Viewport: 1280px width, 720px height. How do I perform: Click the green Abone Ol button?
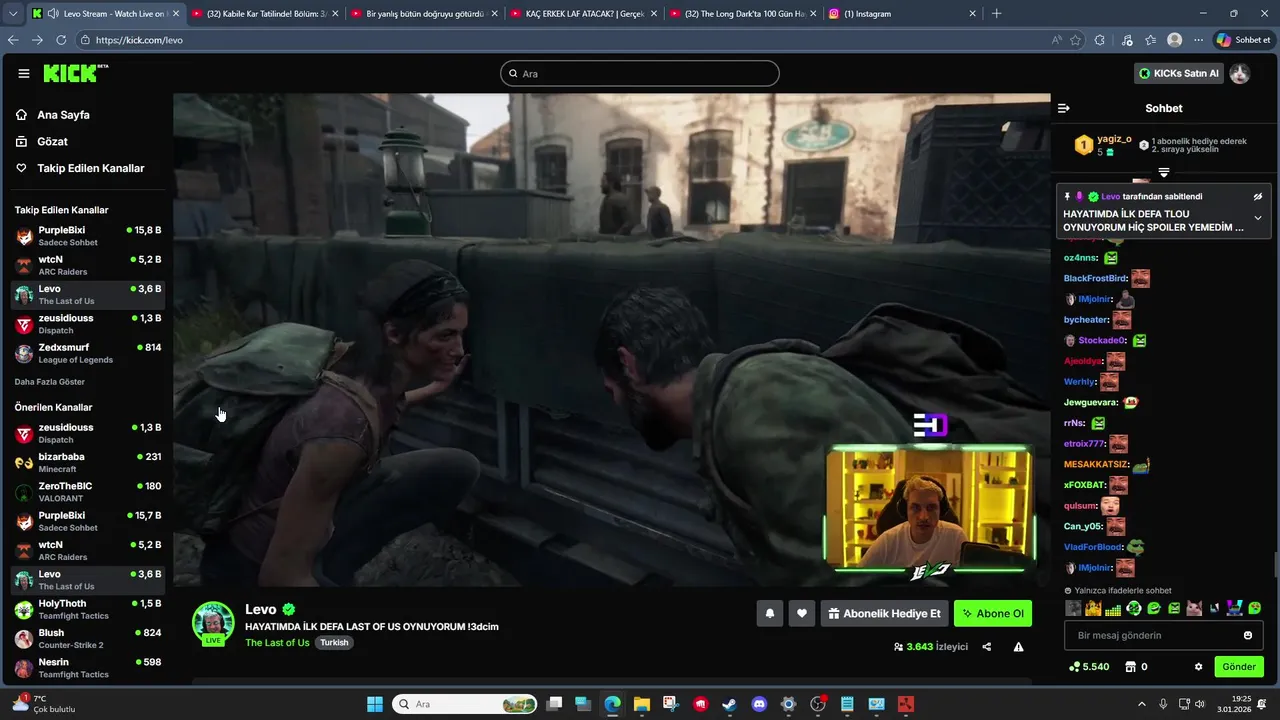click(x=993, y=614)
